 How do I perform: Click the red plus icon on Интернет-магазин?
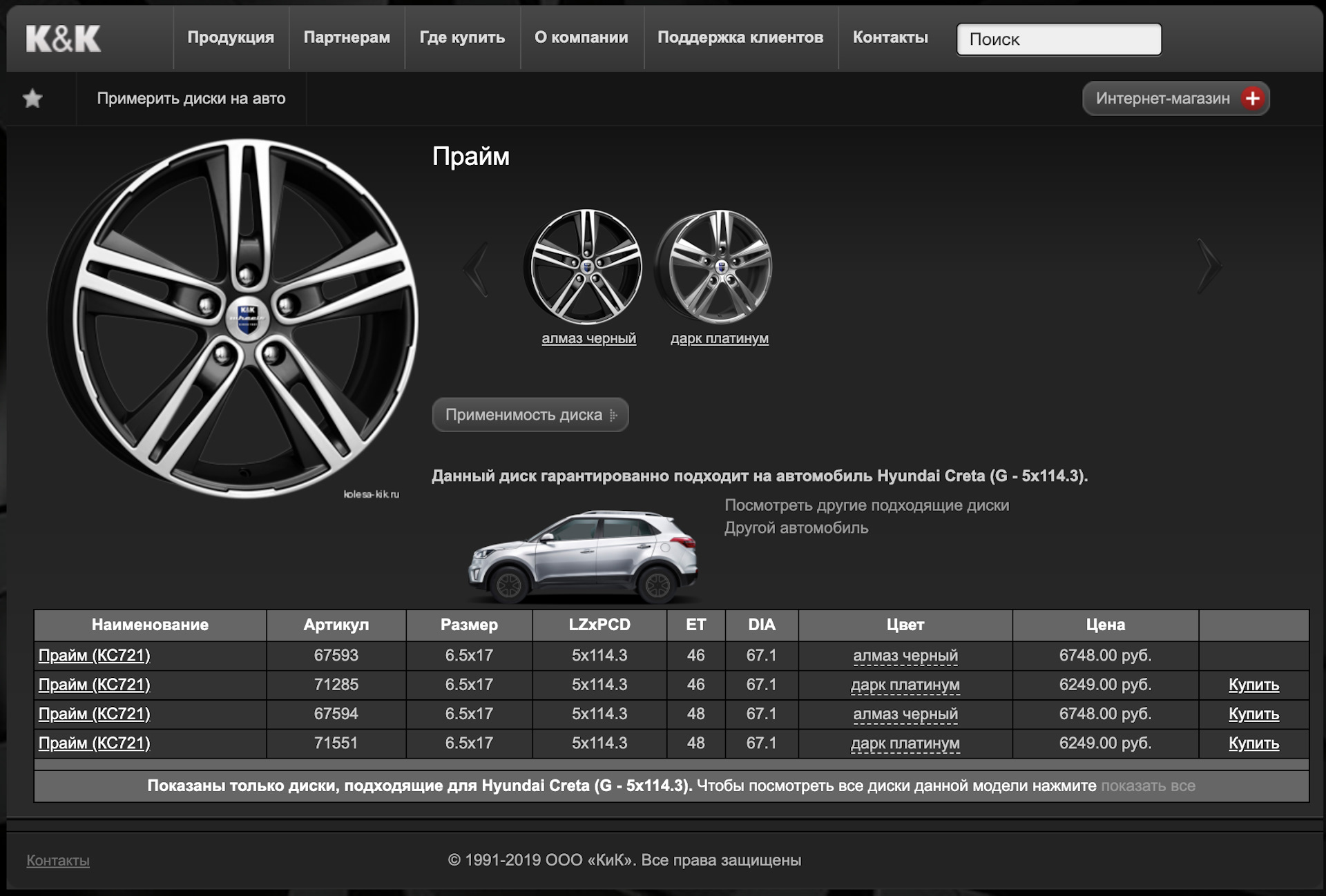click(x=1252, y=99)
